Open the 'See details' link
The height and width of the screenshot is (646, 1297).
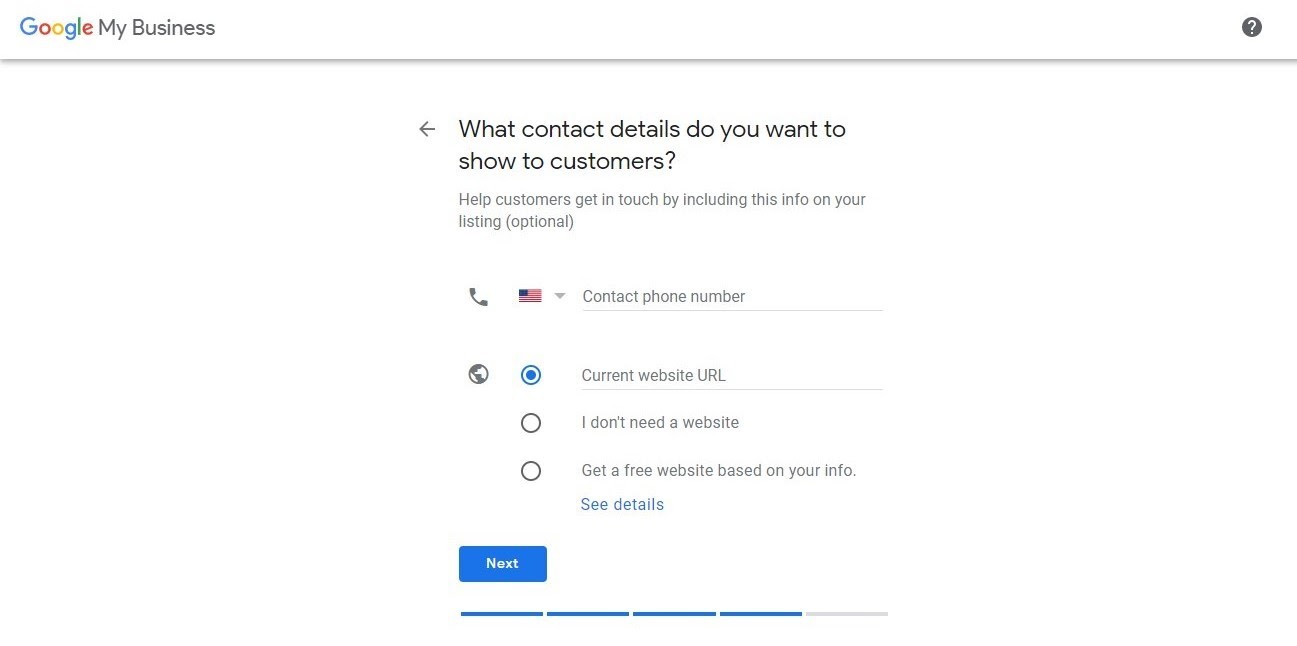coord(622,504)
